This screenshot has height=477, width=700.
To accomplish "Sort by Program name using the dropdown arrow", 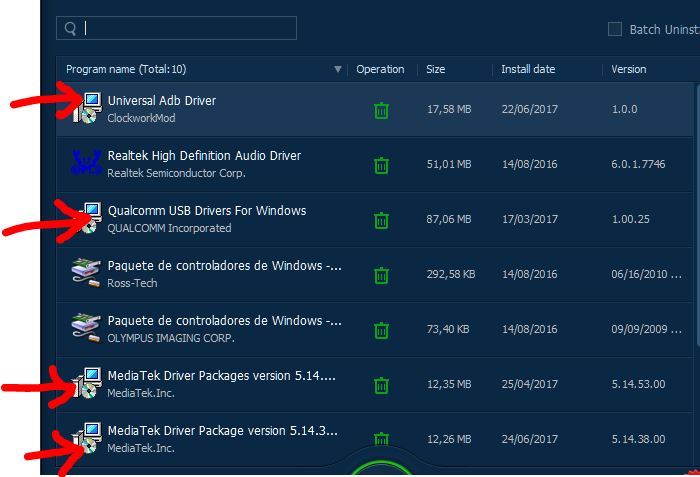I will (338, 69).
